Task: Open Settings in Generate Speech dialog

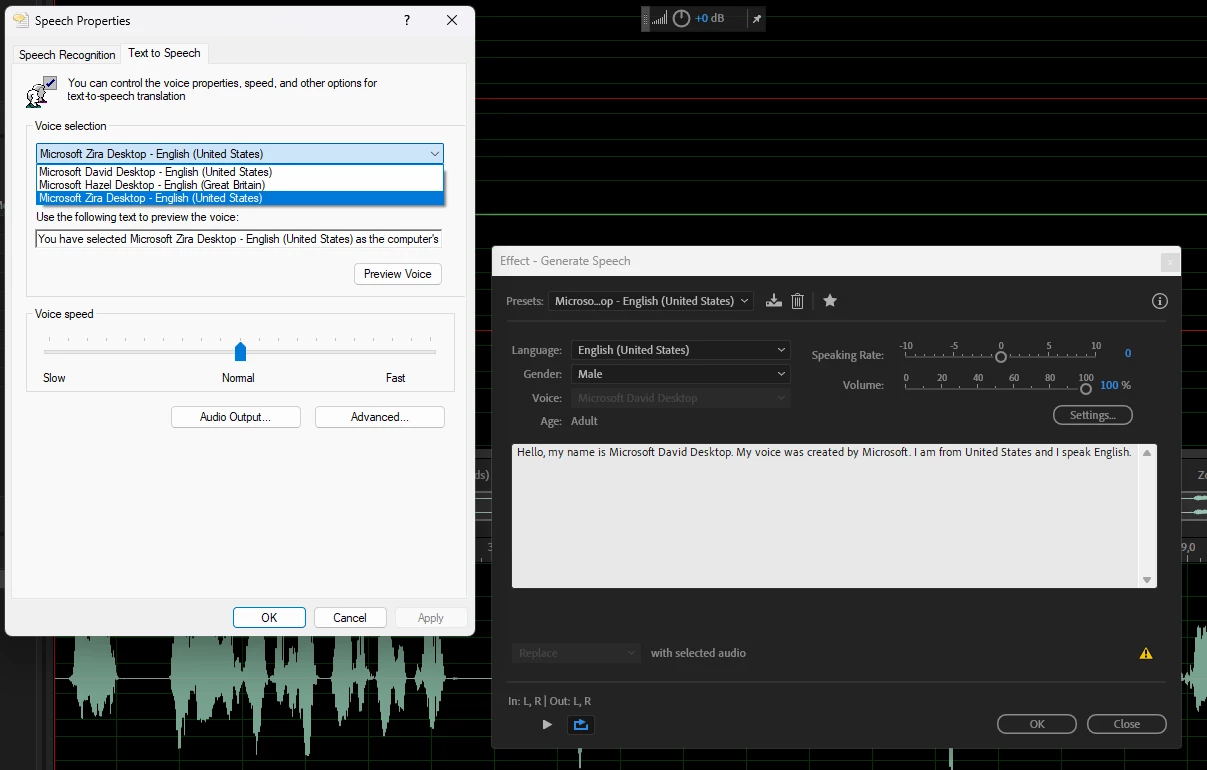Action: pyautogui.click(x=1092, y=415)
